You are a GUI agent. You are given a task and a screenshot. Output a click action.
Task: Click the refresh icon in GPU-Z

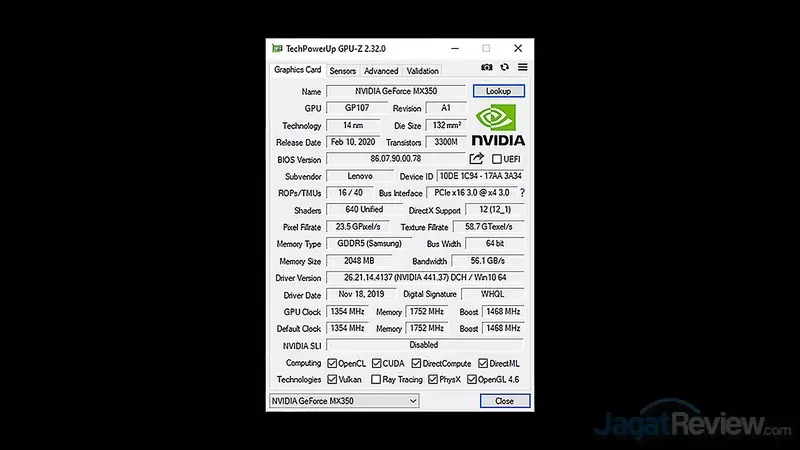[505, 67]
